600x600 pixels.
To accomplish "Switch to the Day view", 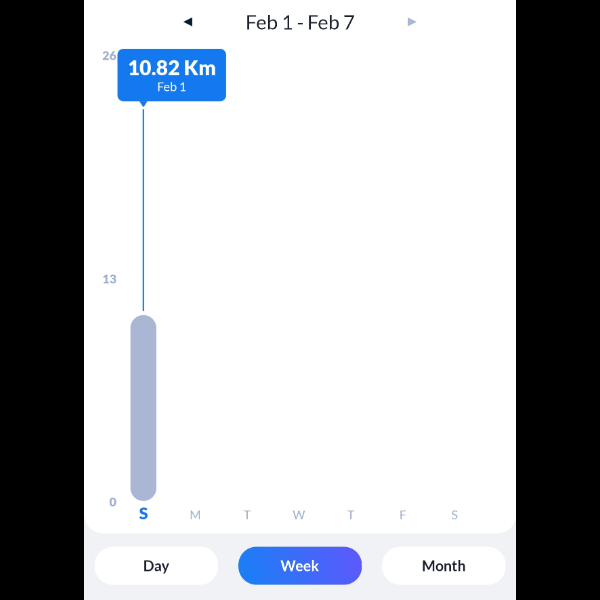I will click(x=156, y=566).
